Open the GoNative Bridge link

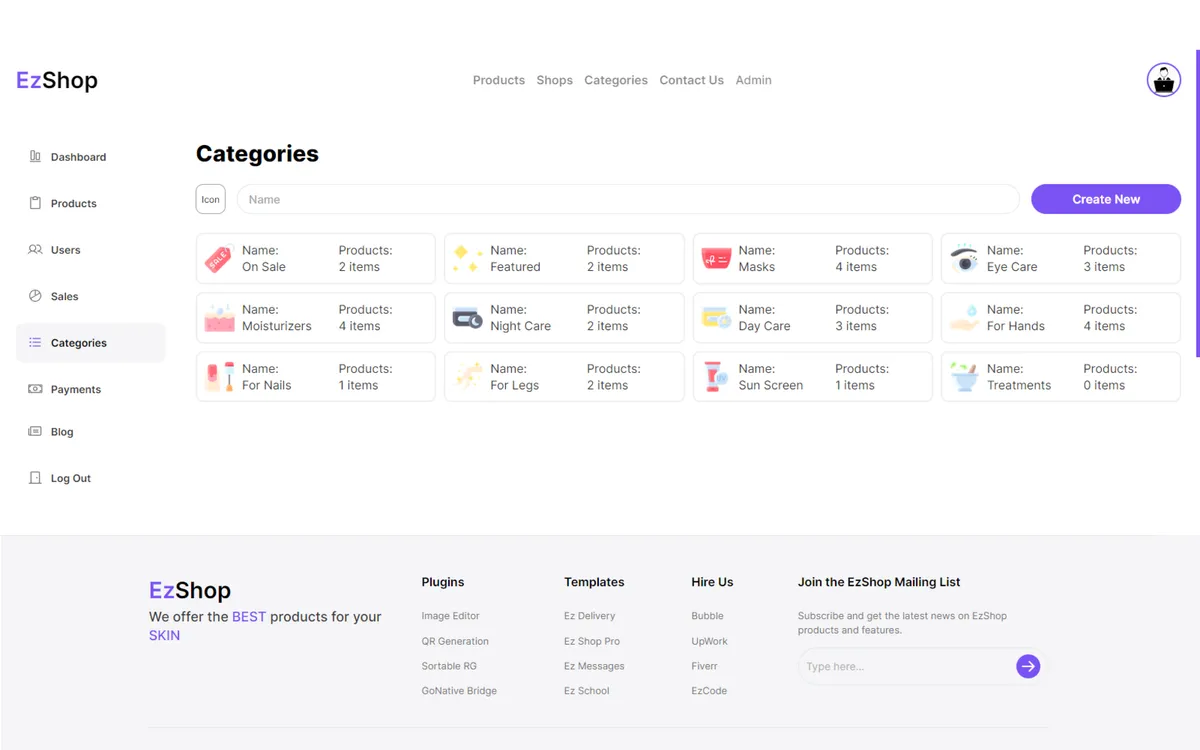[x=459, y=691]
